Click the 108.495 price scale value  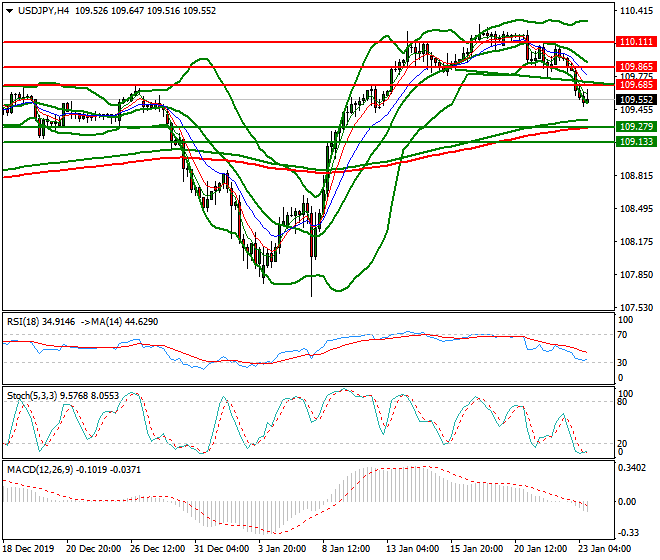pos(636,209)
